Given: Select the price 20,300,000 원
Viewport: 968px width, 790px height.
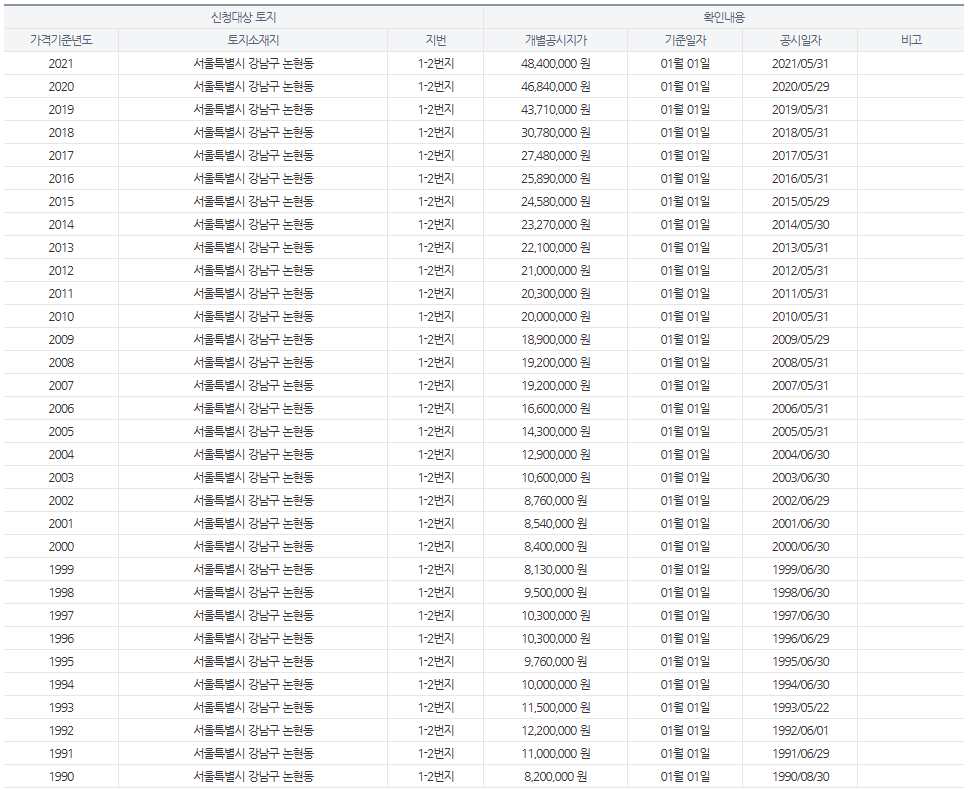Looking at the screenshot, I should tap(556, 293).
